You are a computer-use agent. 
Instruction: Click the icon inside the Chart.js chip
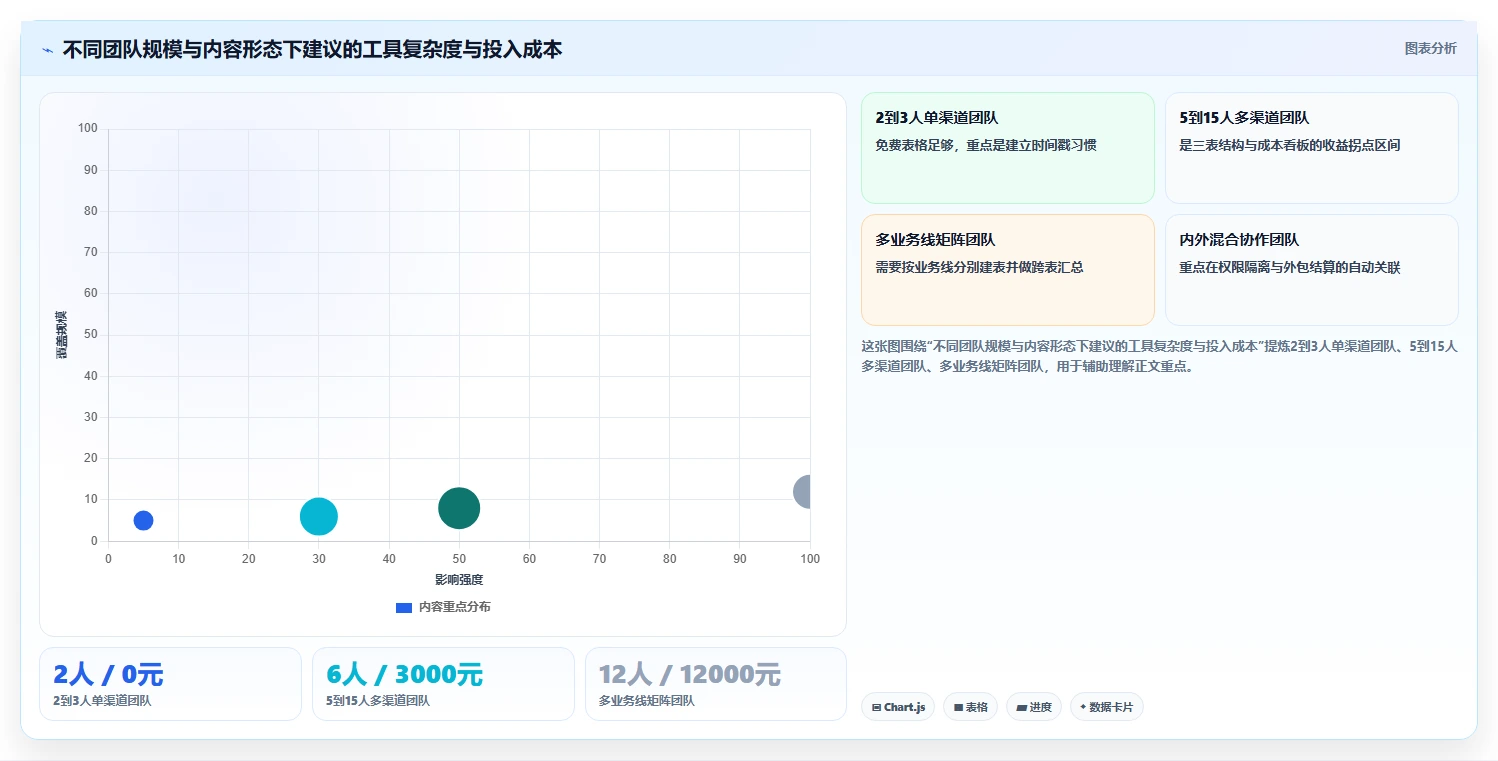pos(876,707)
